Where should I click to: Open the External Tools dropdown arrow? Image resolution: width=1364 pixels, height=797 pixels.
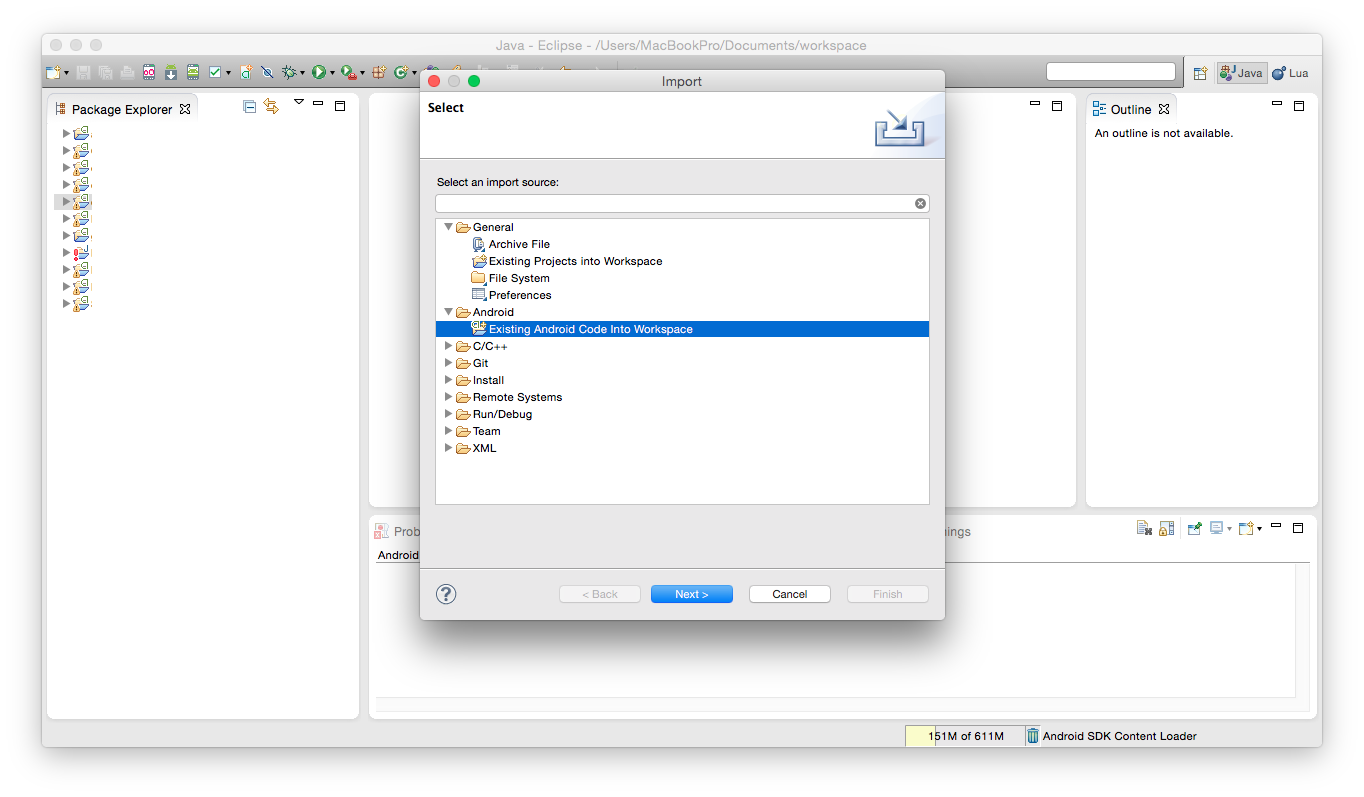pyautogui.click(x=362, y=73)
